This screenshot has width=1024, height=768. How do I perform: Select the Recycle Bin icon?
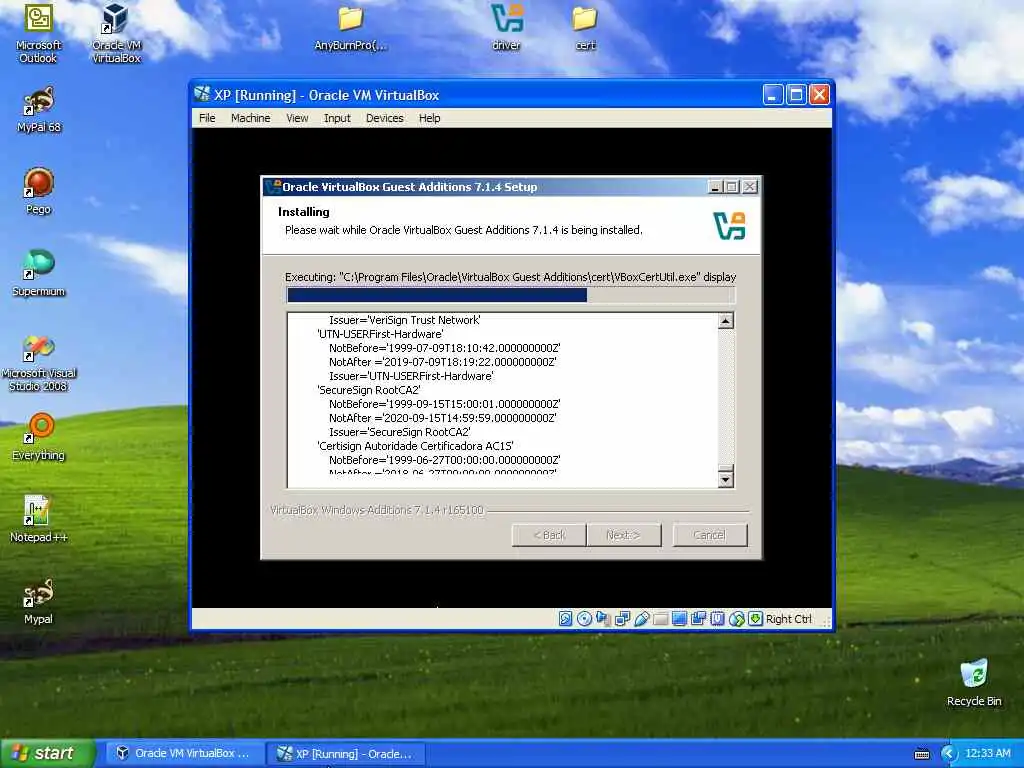[974, 683]
